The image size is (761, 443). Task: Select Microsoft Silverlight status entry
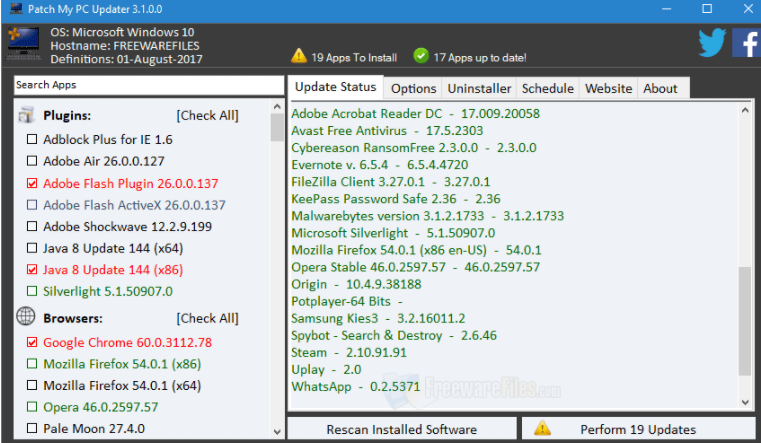pos(393,233)
